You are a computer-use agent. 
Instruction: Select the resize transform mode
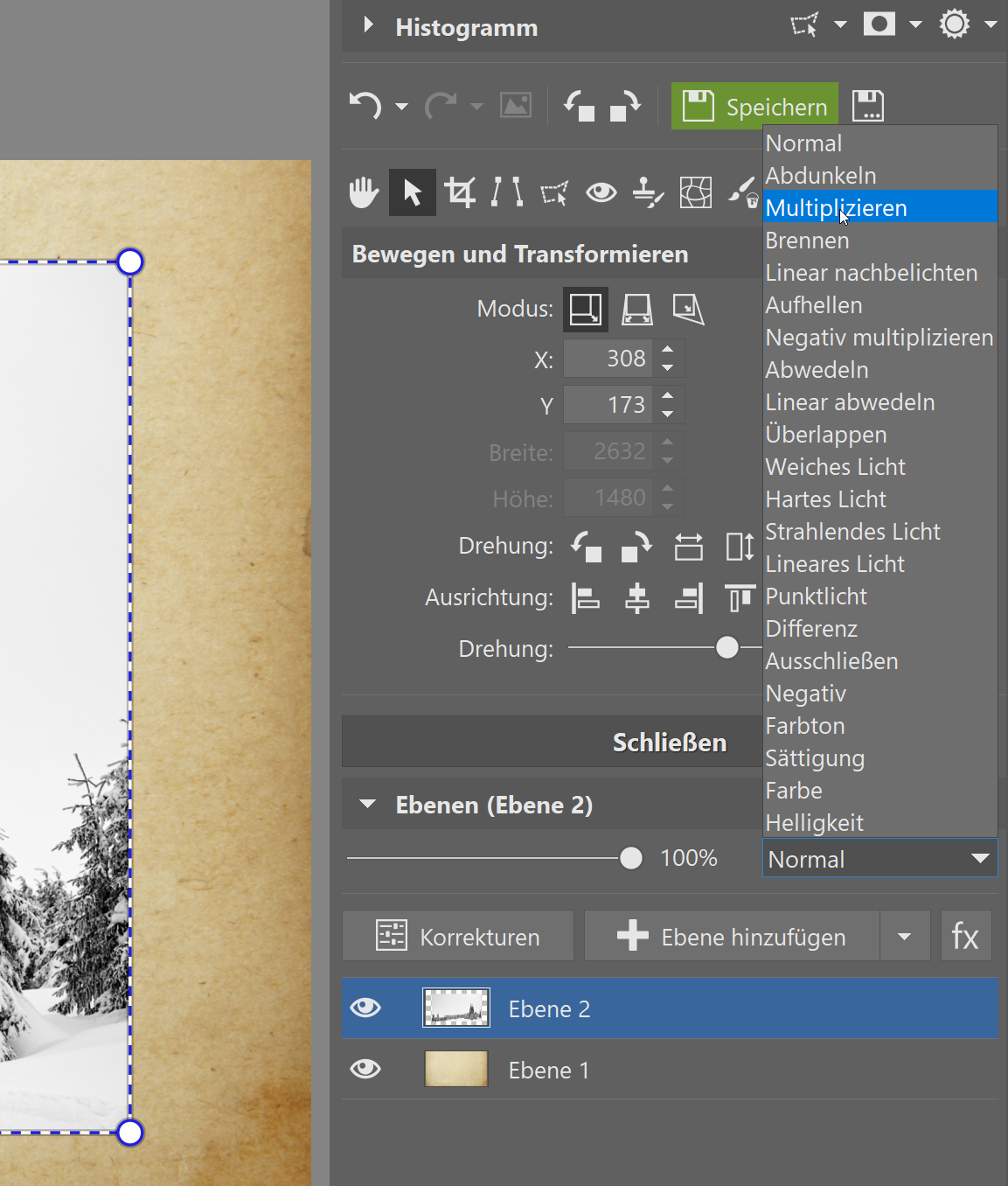585,310
